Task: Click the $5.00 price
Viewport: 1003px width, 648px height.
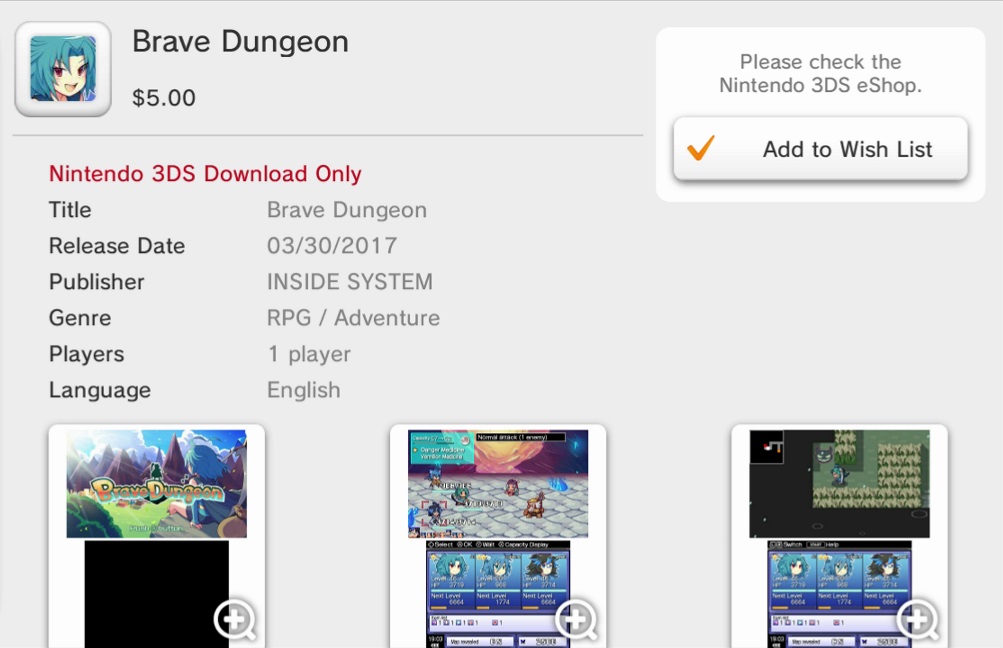Action: point(164,98)
